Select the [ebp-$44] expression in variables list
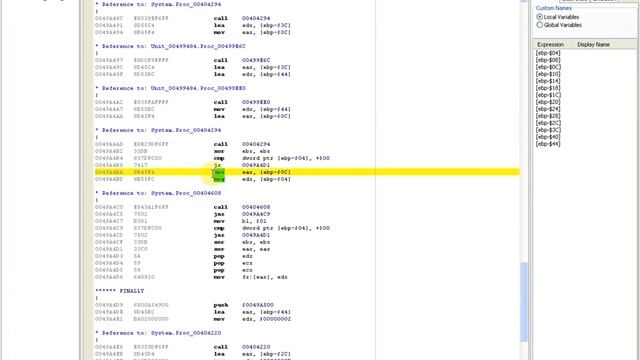 [x=548, y=144]
